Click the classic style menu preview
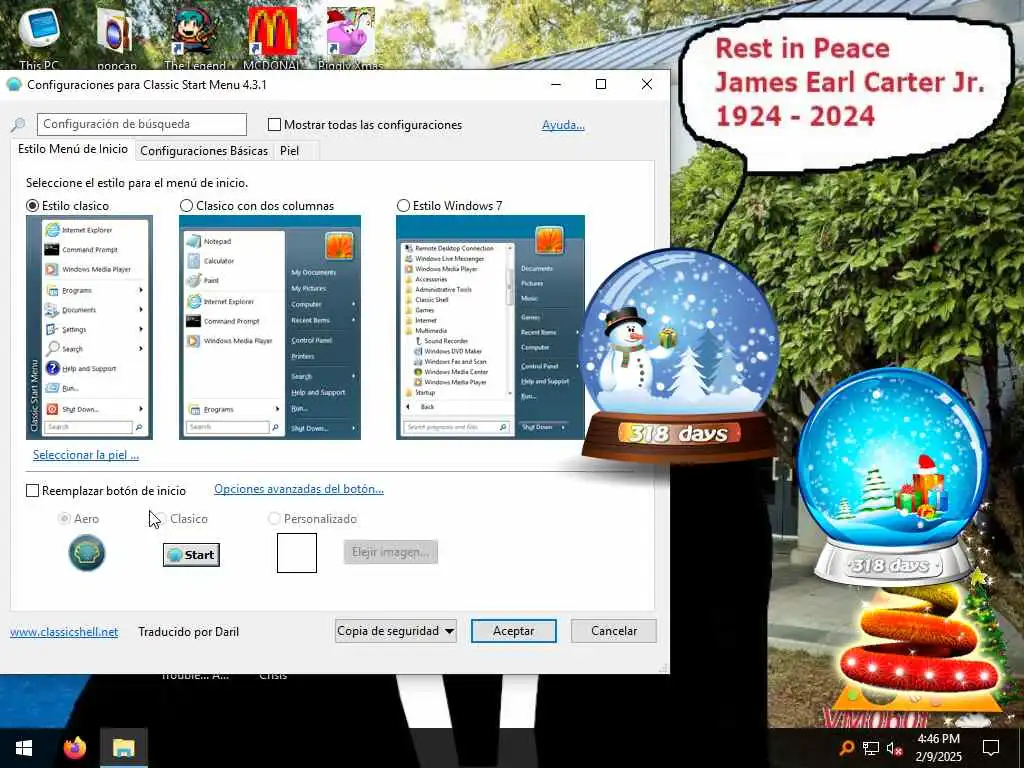The image size is (1024, 768). [89, 327]
